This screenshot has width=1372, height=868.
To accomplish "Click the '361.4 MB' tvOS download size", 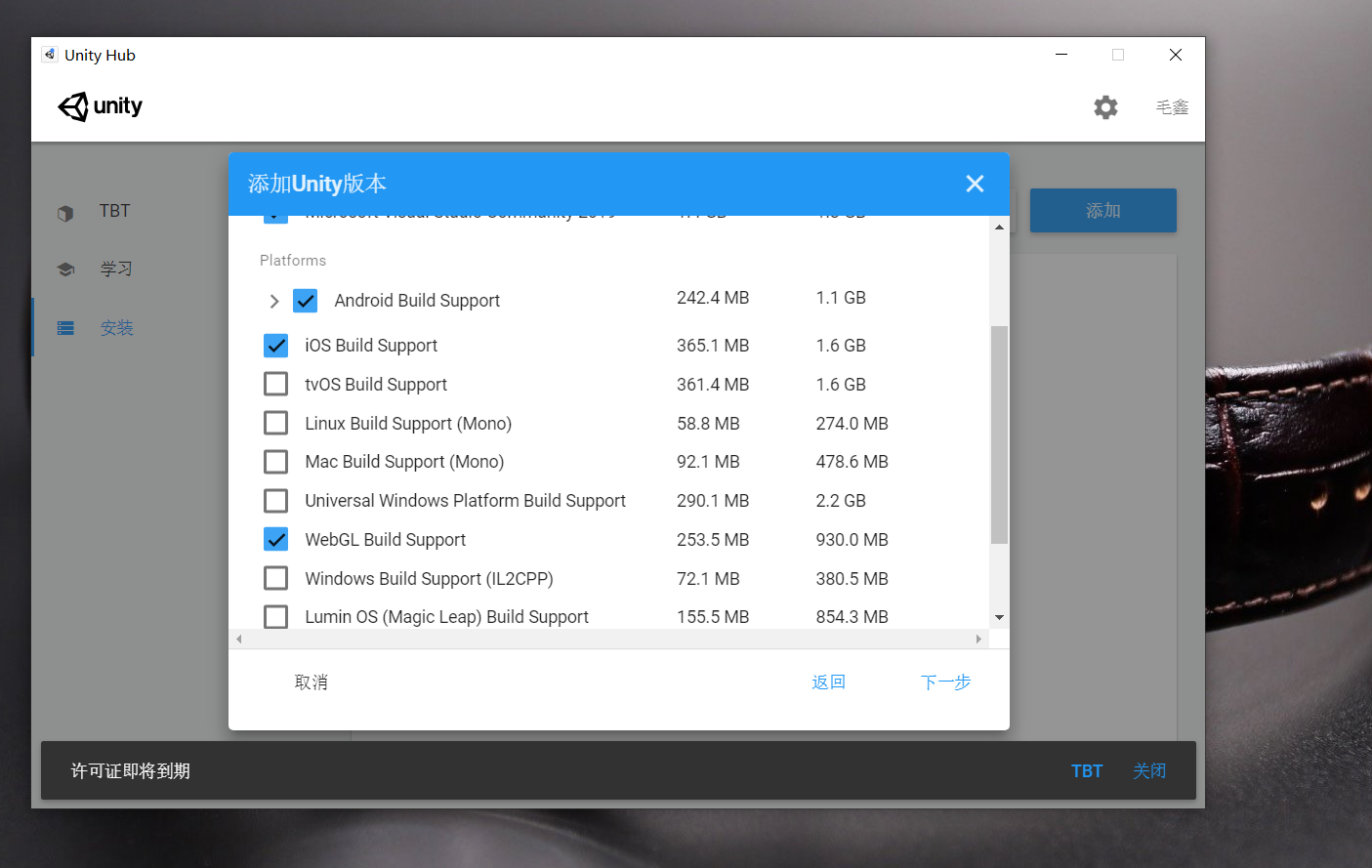I will [713, 385].
